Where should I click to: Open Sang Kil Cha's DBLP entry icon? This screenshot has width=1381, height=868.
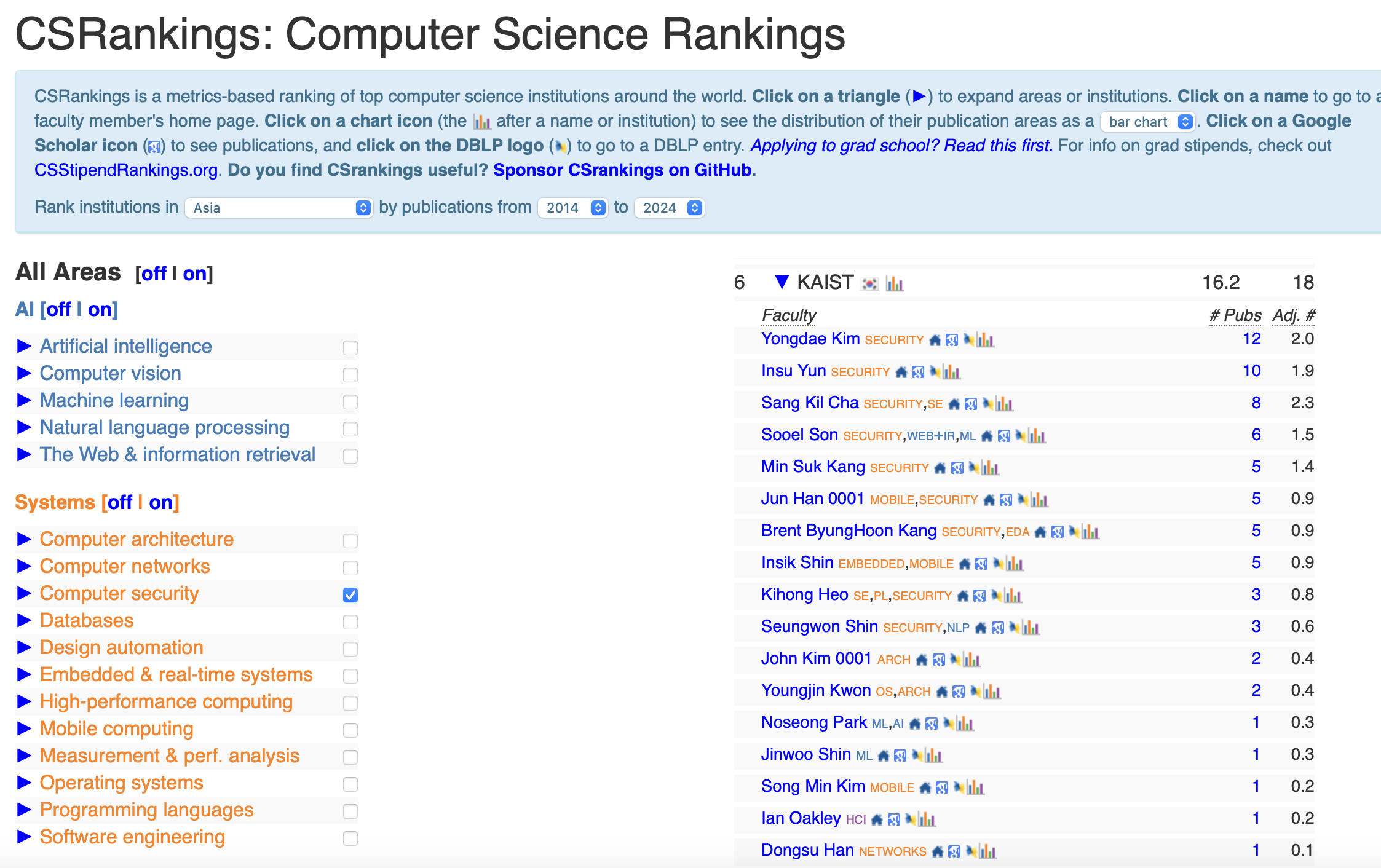987,403
